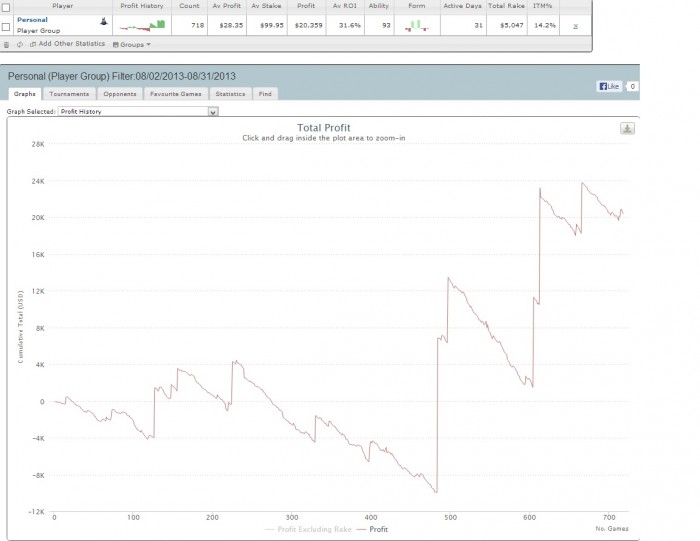Sort by Profit column header
Viewport: 700px width, 541px height.
(x=306, y=6)
